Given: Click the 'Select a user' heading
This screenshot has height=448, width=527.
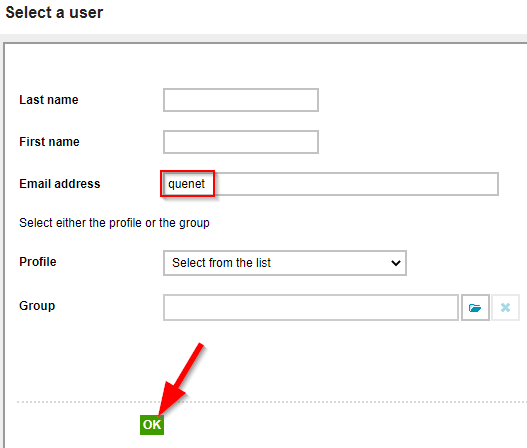Looking at the screenshot, I should tap(54, 13).
